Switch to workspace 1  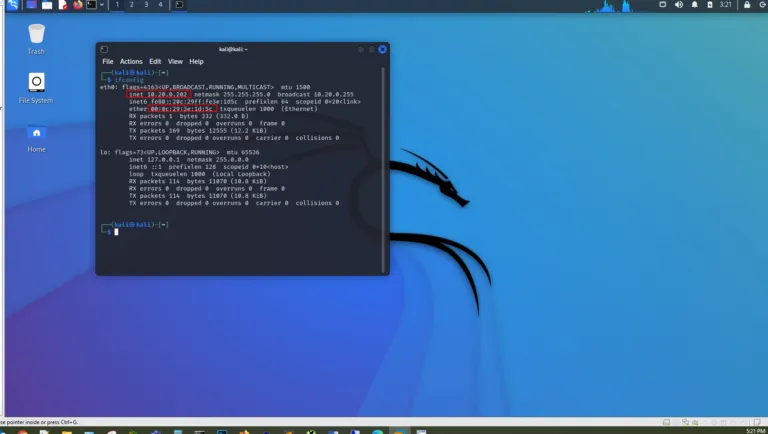(x=117, y=5)
